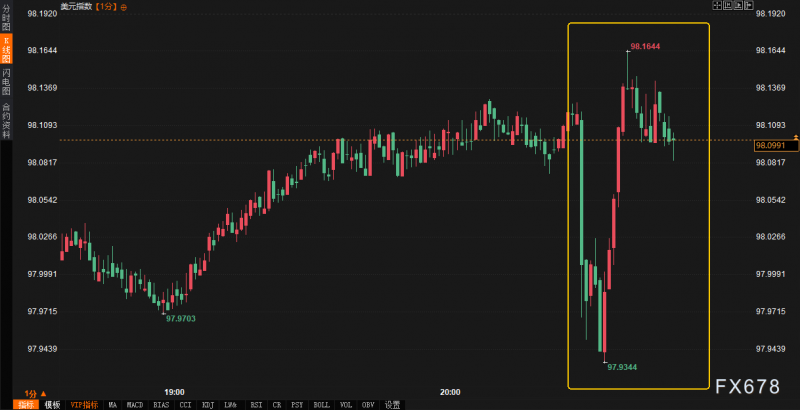Click right axis value 98.0542

point(770,200)
